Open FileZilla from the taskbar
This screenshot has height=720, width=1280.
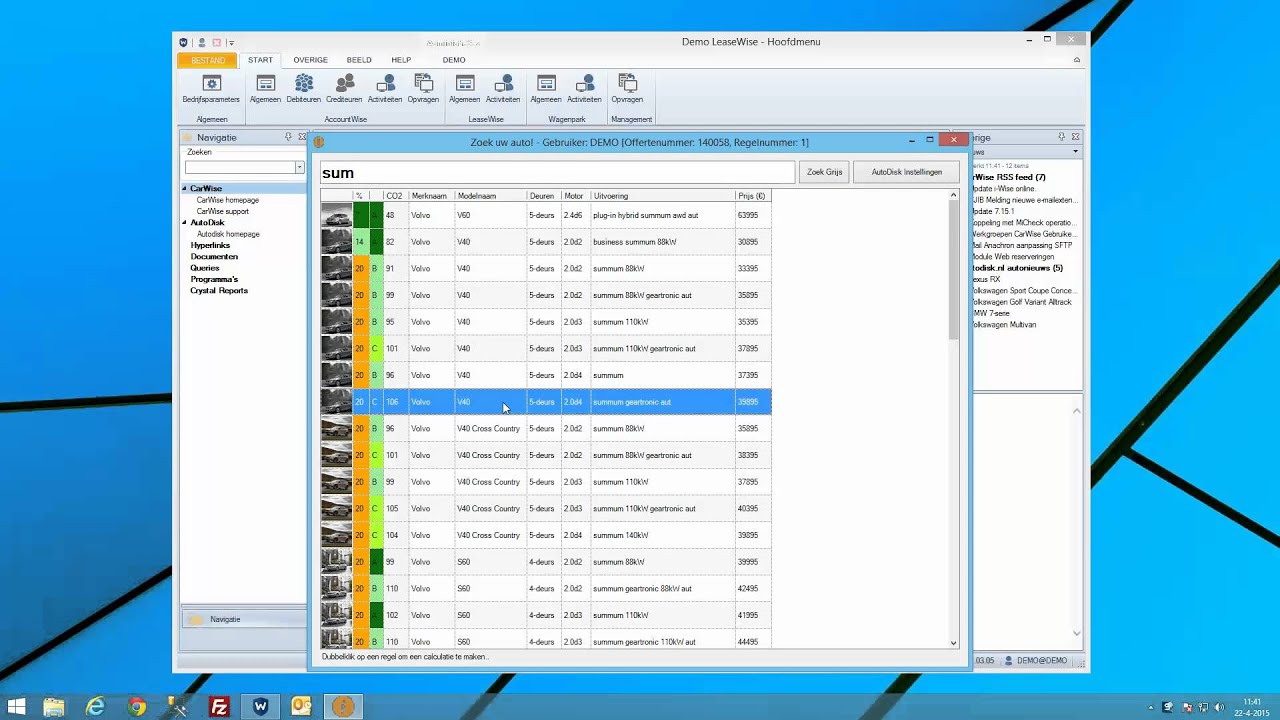pyautogui.click(x=219, y=707)
